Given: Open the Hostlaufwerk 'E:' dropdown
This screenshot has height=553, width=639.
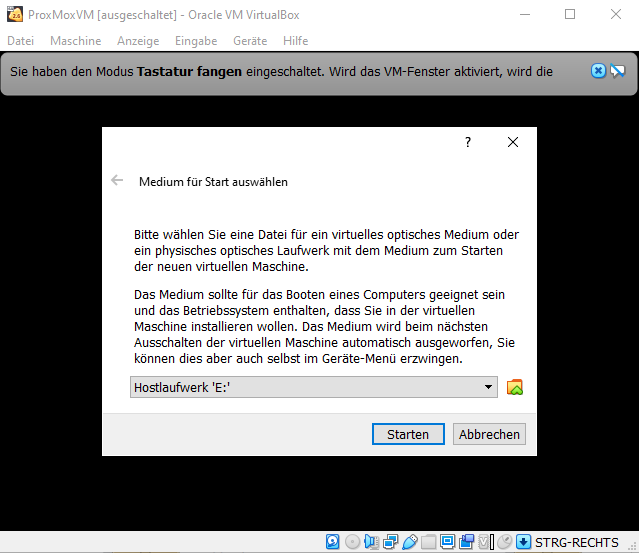Looking at the screenshot, I should [x=314, y=387].
